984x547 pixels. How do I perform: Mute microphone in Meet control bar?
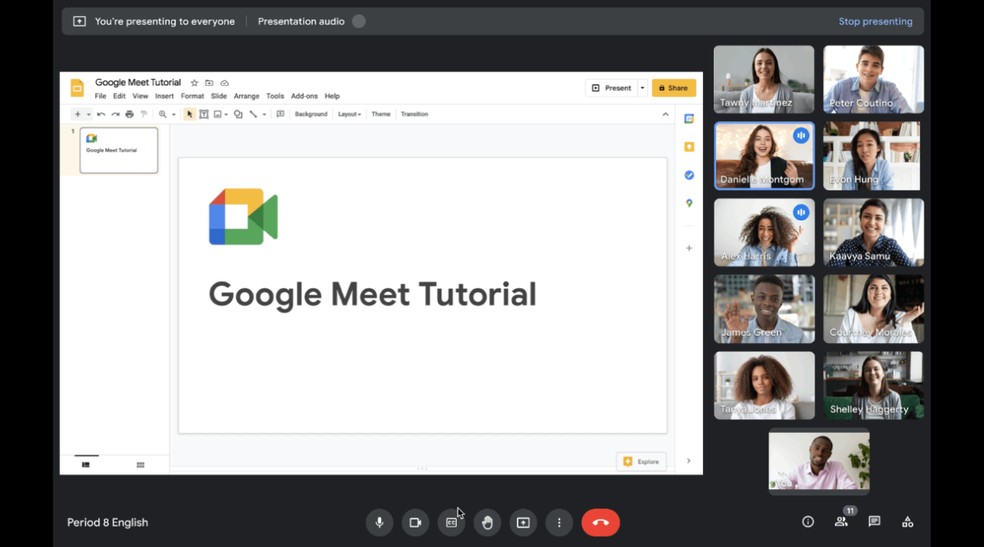(x=380, y=523)
